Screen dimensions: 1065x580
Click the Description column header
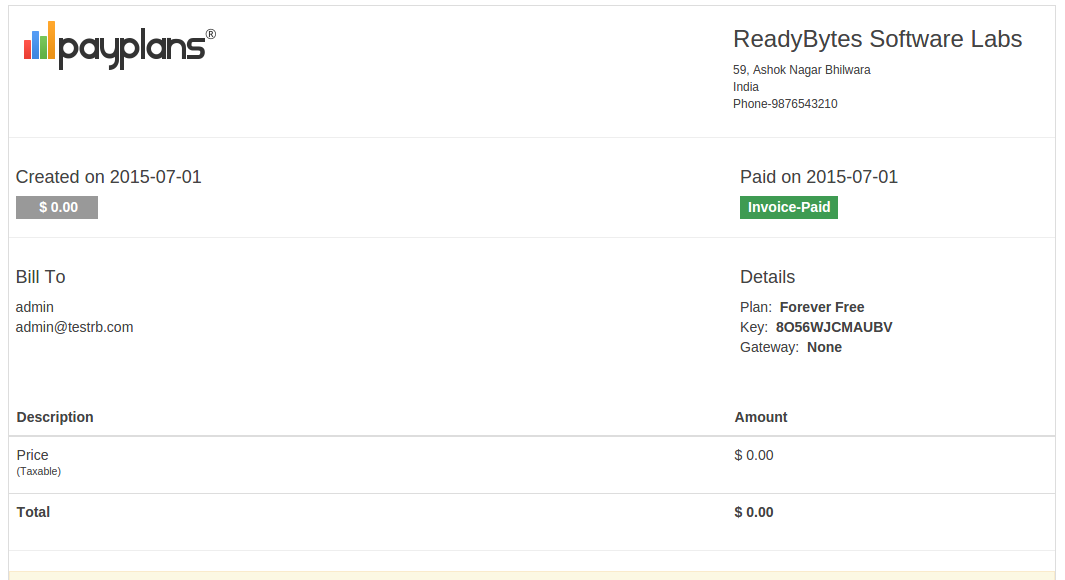pos(55,417)
